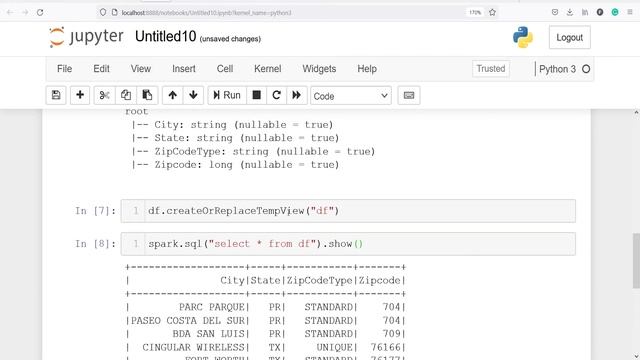Bookmark this page with the star icon
The image size is (640, 360).
pos(492,13)
